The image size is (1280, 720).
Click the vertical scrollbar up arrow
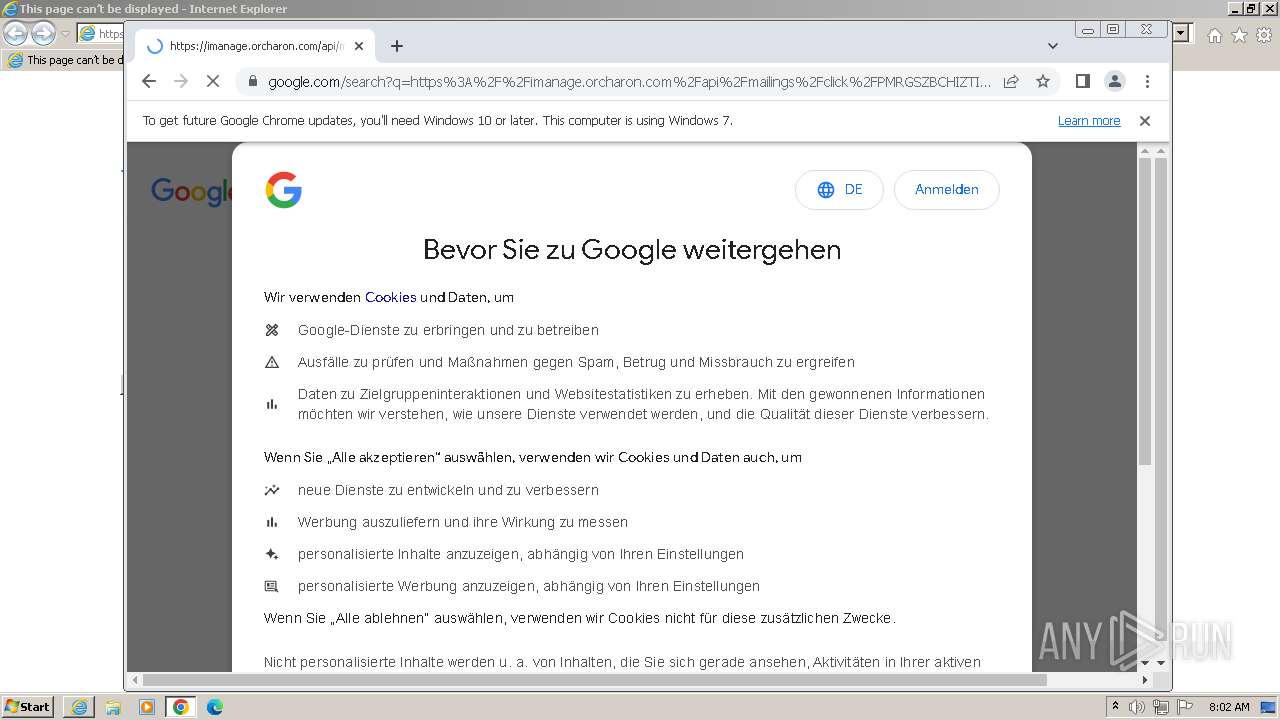pos(1161,151)
